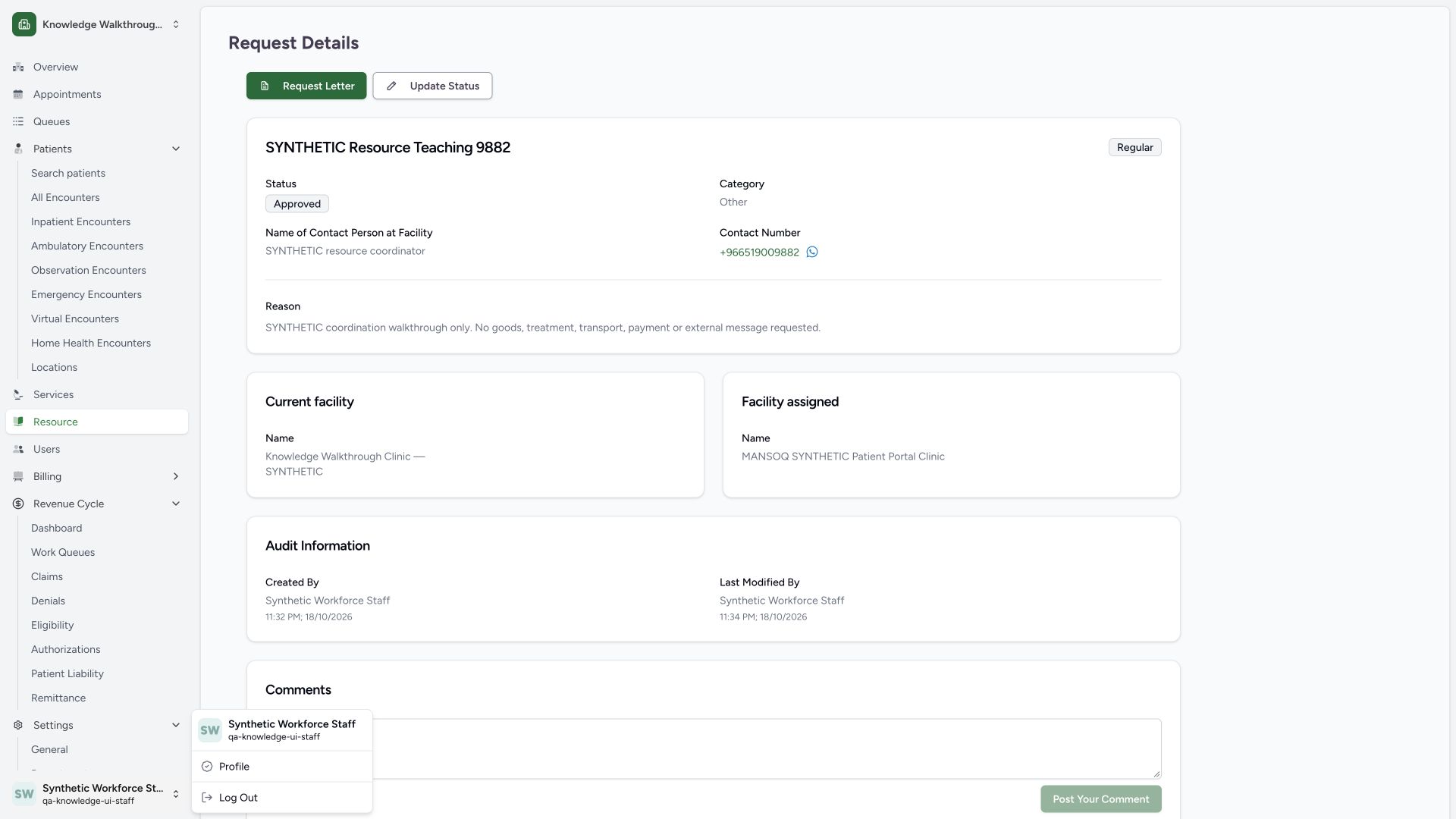This screenshot has height=819, width=1456.
Task: Click the Regular priority badge
Action: pos(1134,148)
